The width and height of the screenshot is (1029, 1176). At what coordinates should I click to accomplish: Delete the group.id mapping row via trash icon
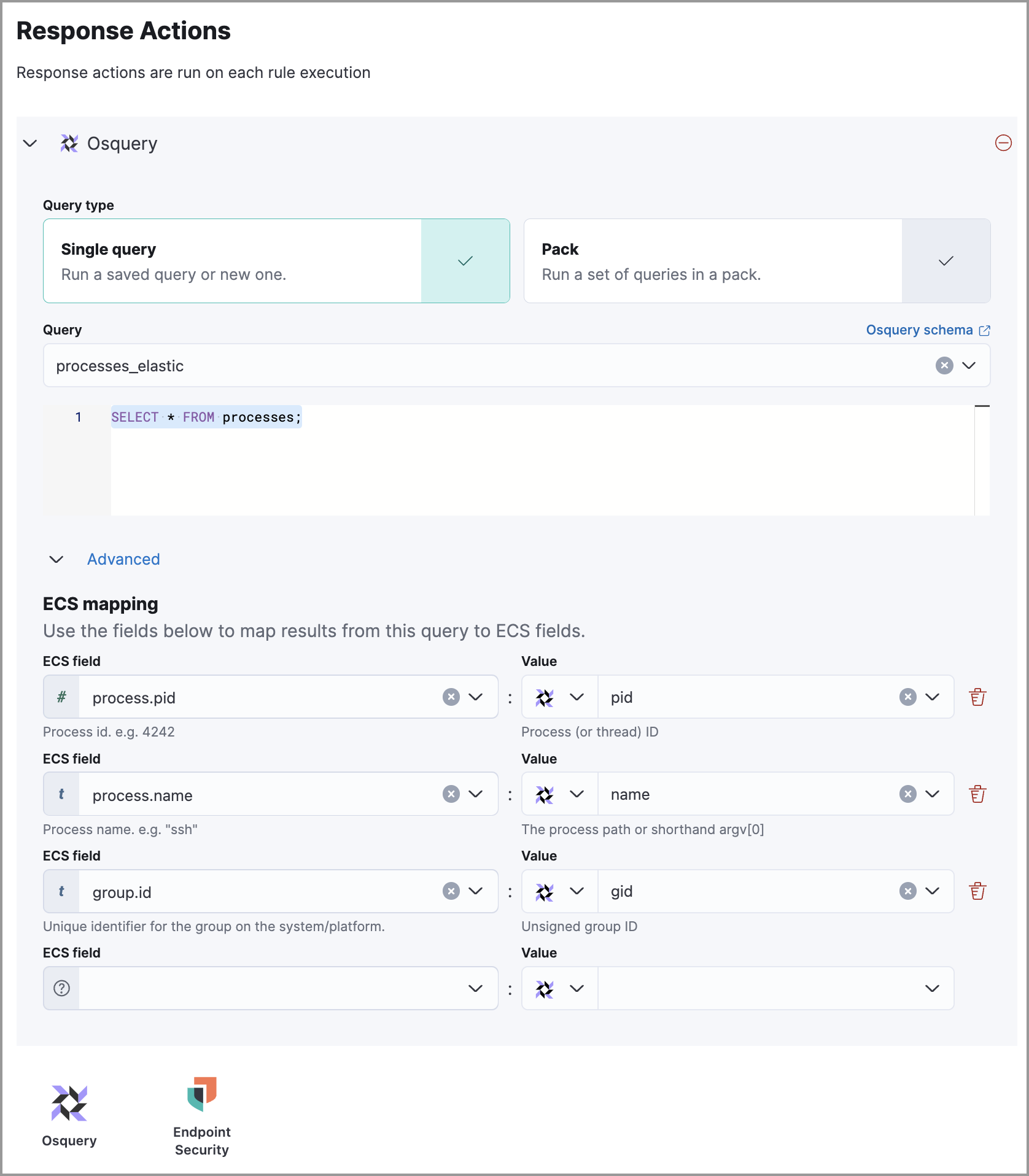tap(977, 891)
